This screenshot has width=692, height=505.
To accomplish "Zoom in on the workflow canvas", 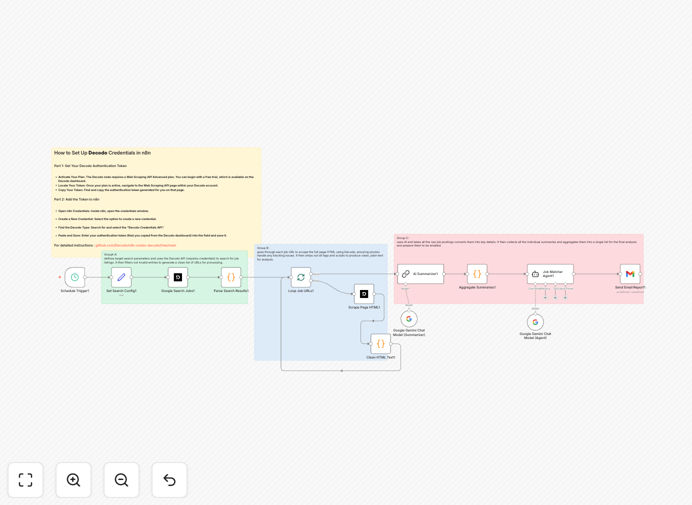I will pyautogui.click(x=73, y=480).
